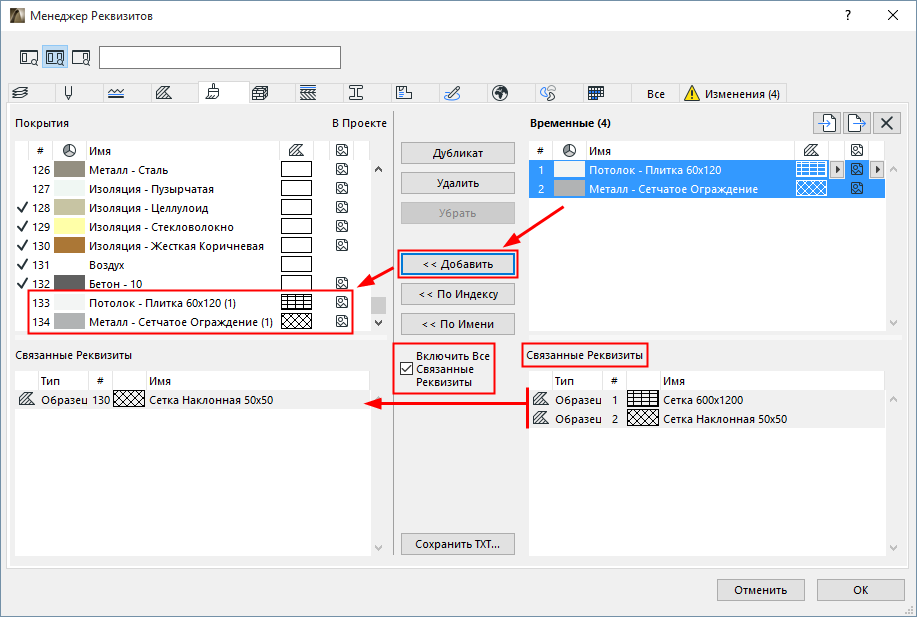This screenshot has height=617, width=917.
Task: Sort project list by the sphere column header
Action: click(x=69, y=151)
